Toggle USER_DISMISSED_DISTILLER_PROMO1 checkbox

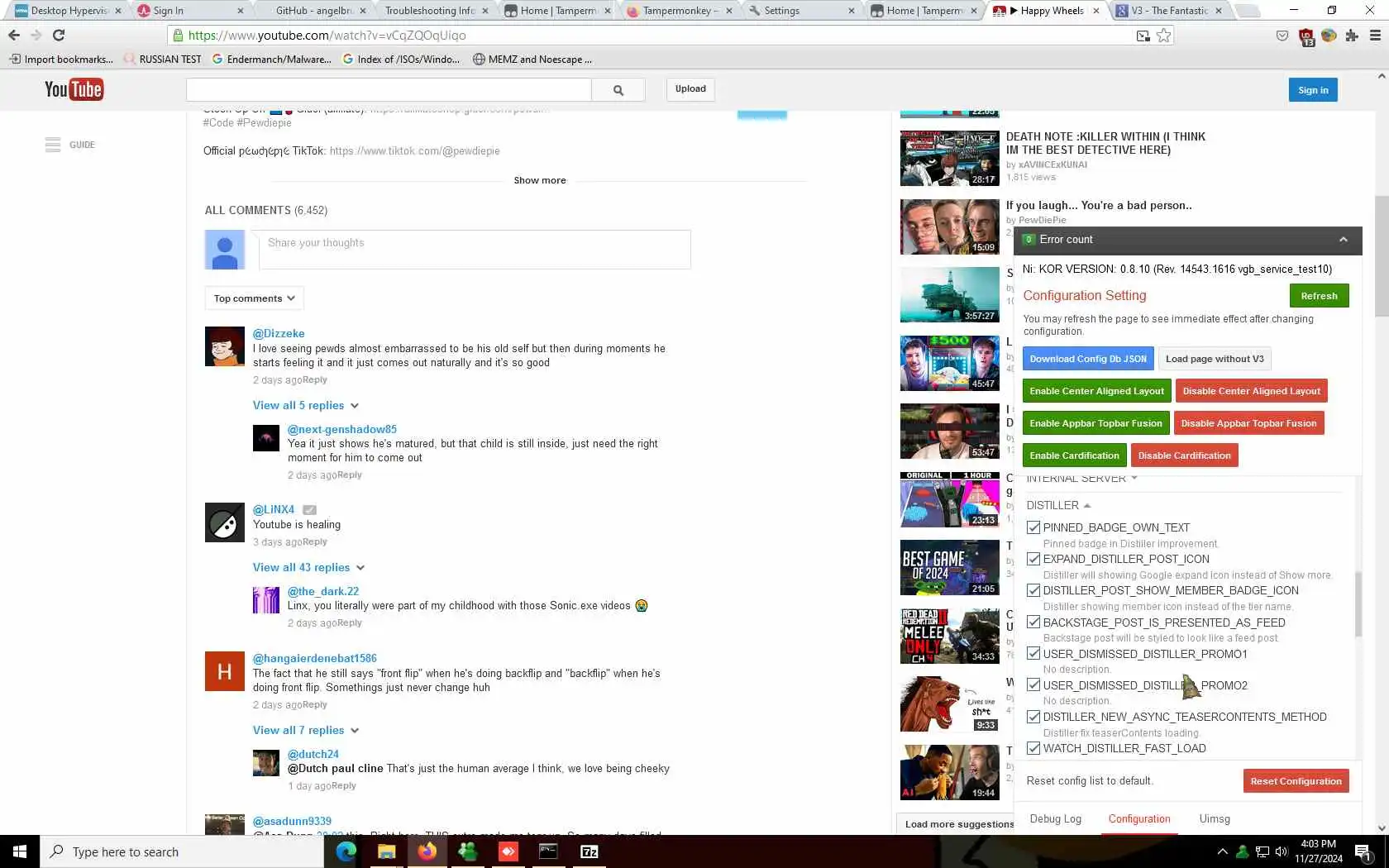pos(1033,653)
